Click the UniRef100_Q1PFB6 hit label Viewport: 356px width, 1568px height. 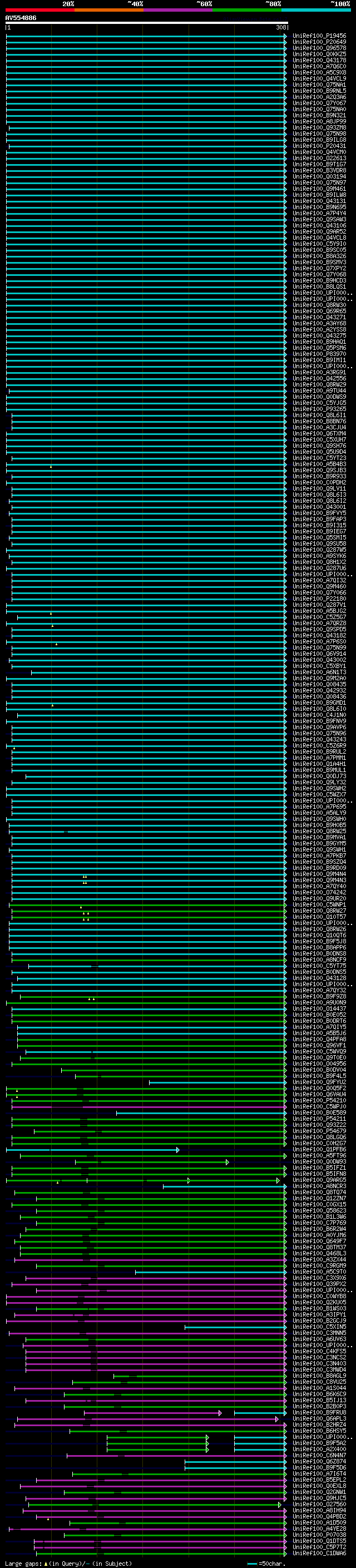[x=319, y=1149]
